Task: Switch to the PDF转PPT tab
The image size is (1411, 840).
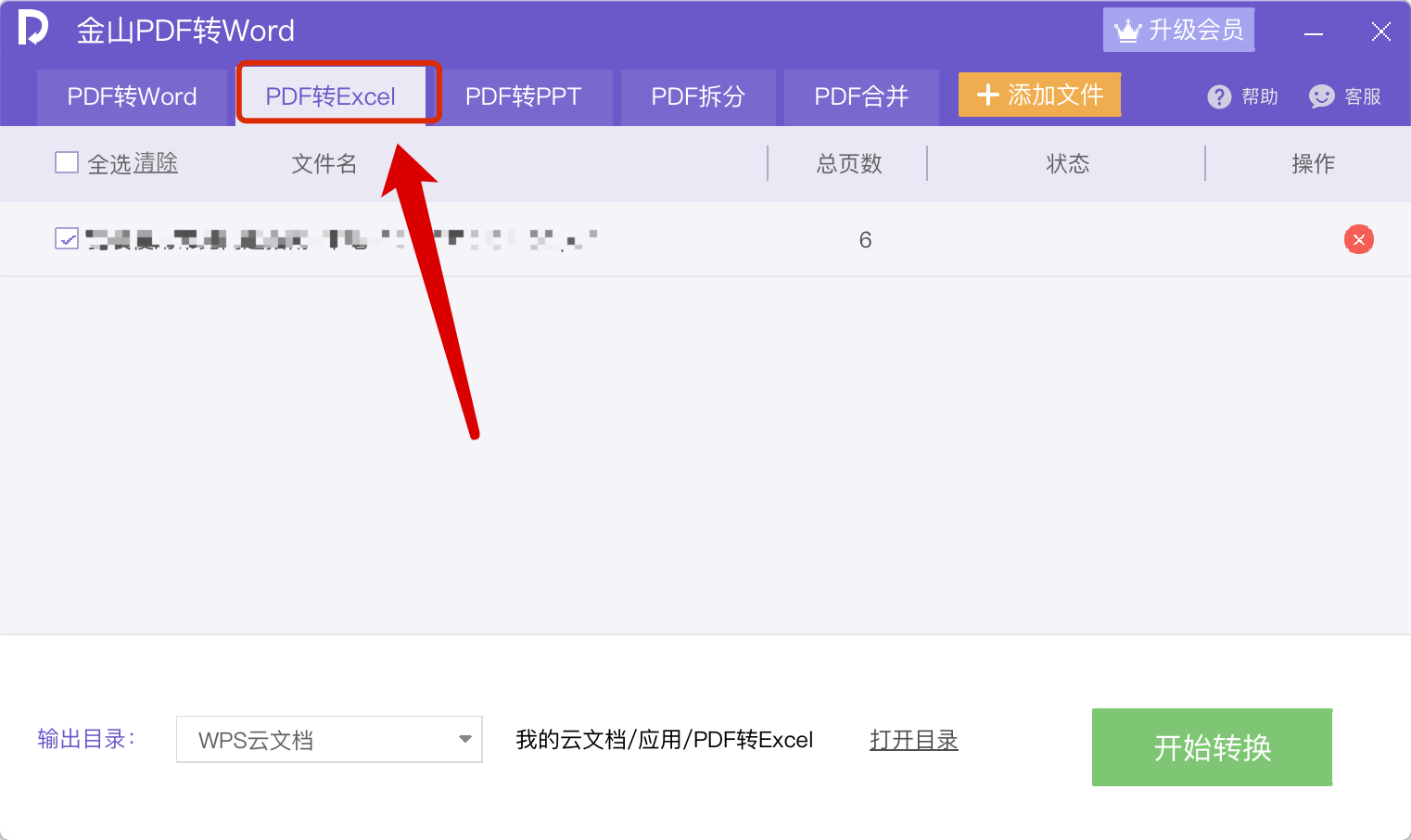Action: 523,97
